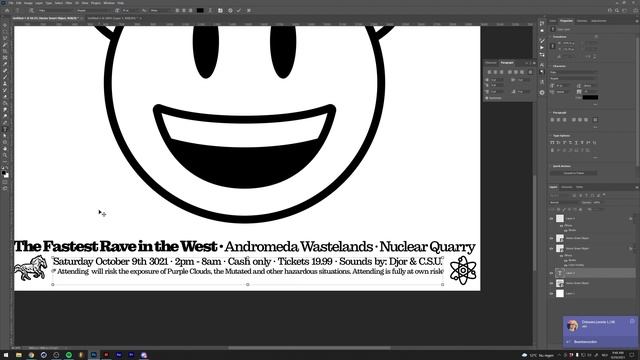The image size is (640, 360).
Task: Right align text in options bar
Action: point(190,10)
